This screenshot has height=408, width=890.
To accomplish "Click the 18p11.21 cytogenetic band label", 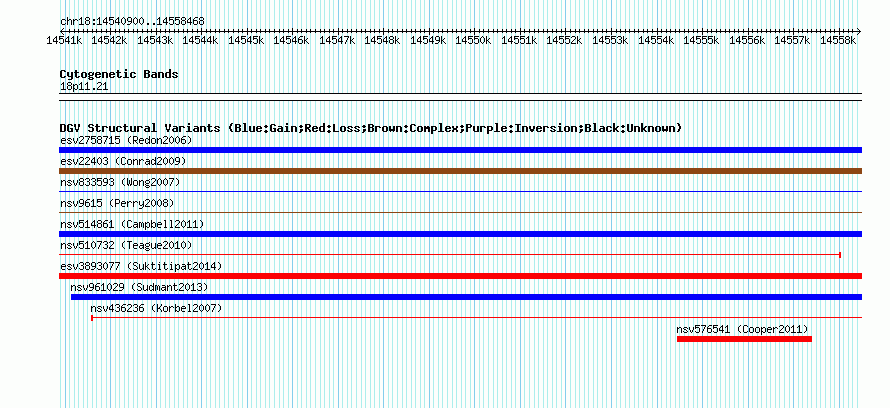I will [84, 86].
